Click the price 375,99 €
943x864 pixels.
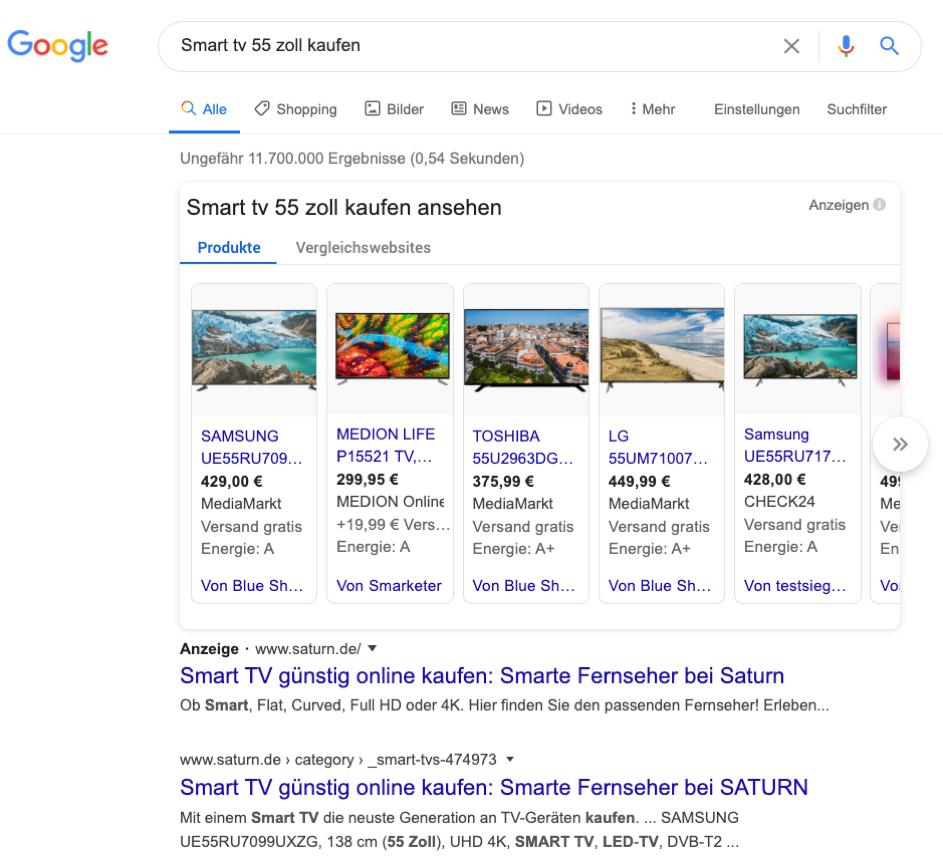coord(503,482)
